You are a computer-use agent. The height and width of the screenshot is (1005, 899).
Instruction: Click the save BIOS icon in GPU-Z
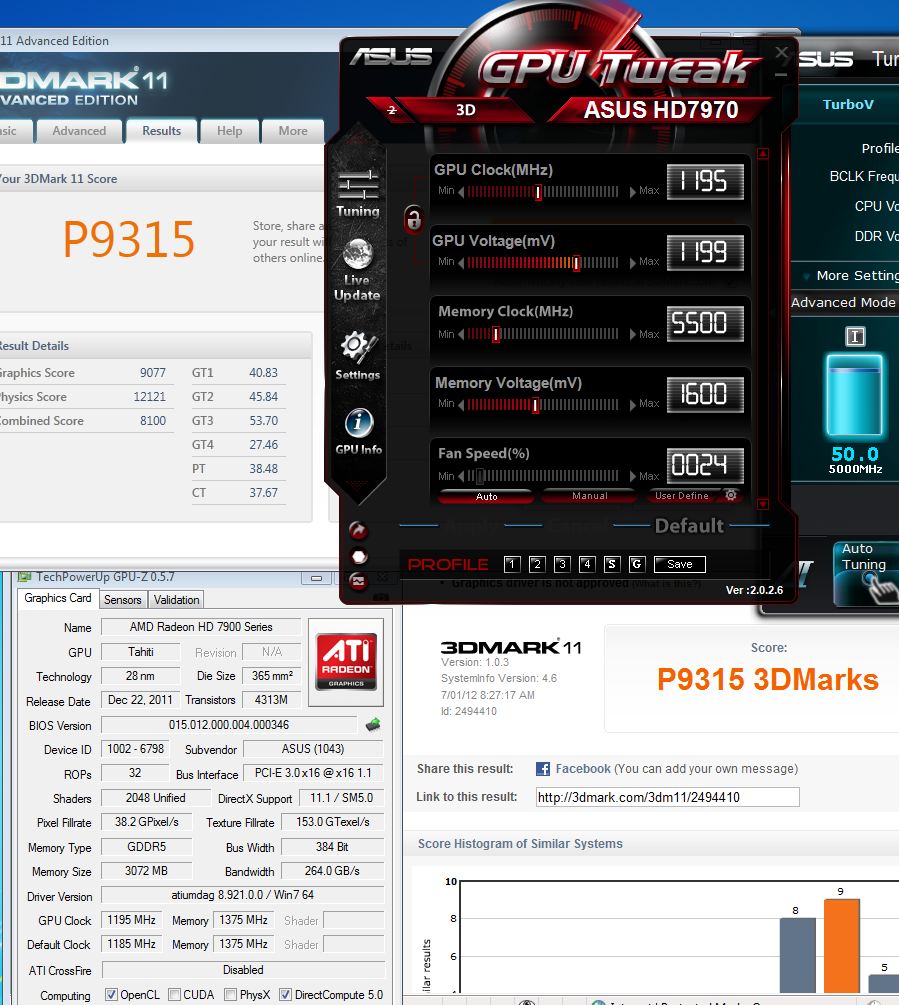point(373,725)
